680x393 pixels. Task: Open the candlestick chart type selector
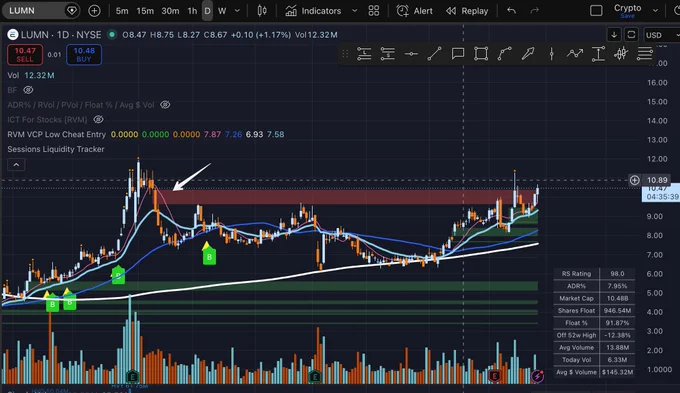(262, 11)
